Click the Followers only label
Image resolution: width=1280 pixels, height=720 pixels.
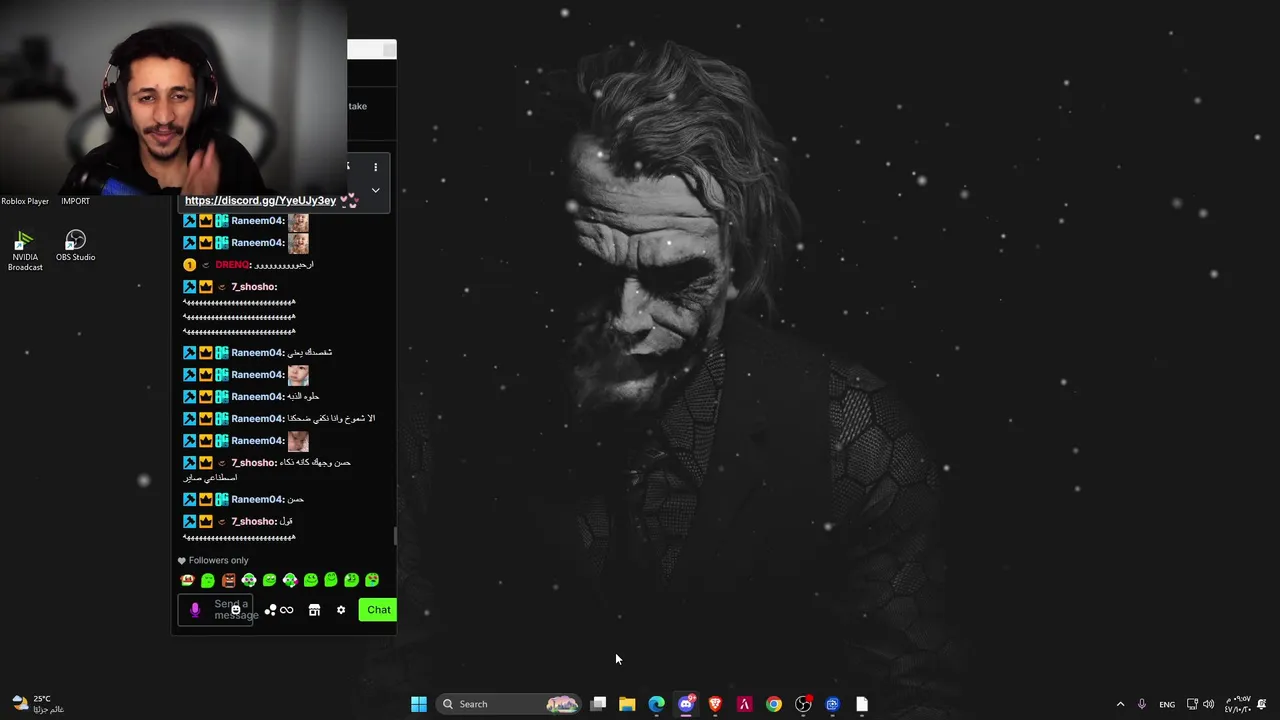pos(218,560)
